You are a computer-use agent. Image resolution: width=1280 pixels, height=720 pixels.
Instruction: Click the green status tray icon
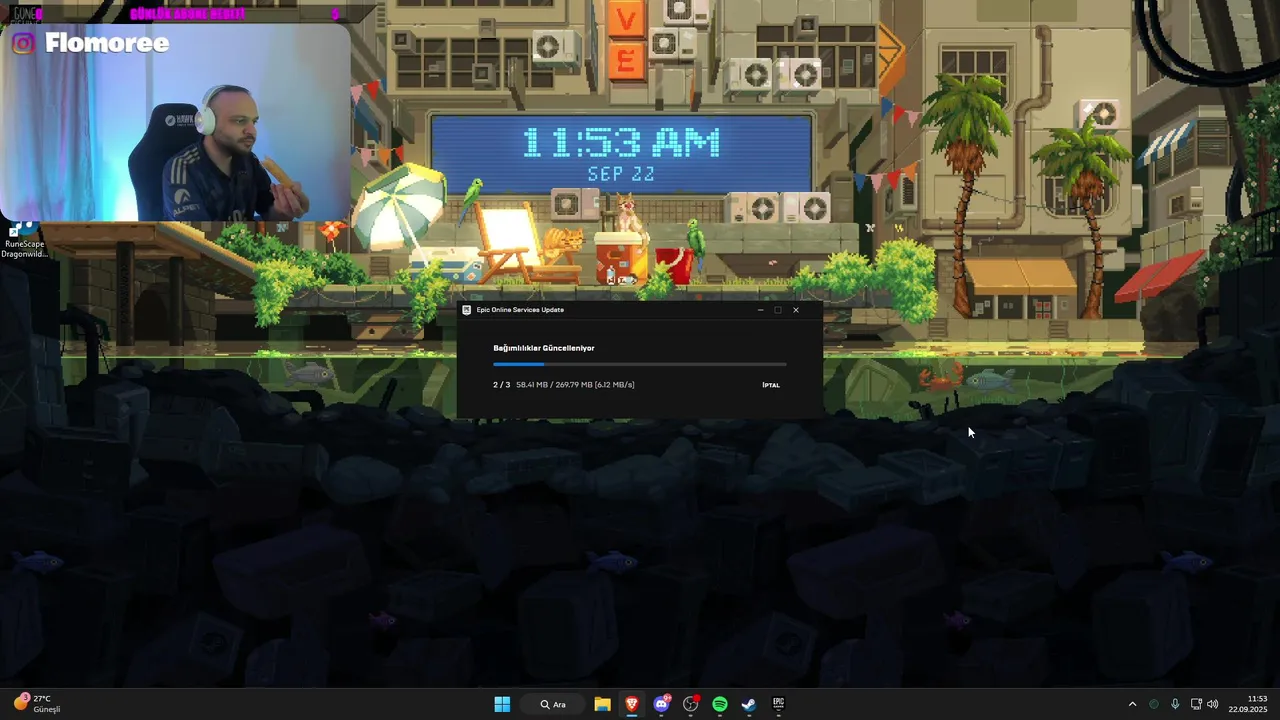(x=1154, y=704)
